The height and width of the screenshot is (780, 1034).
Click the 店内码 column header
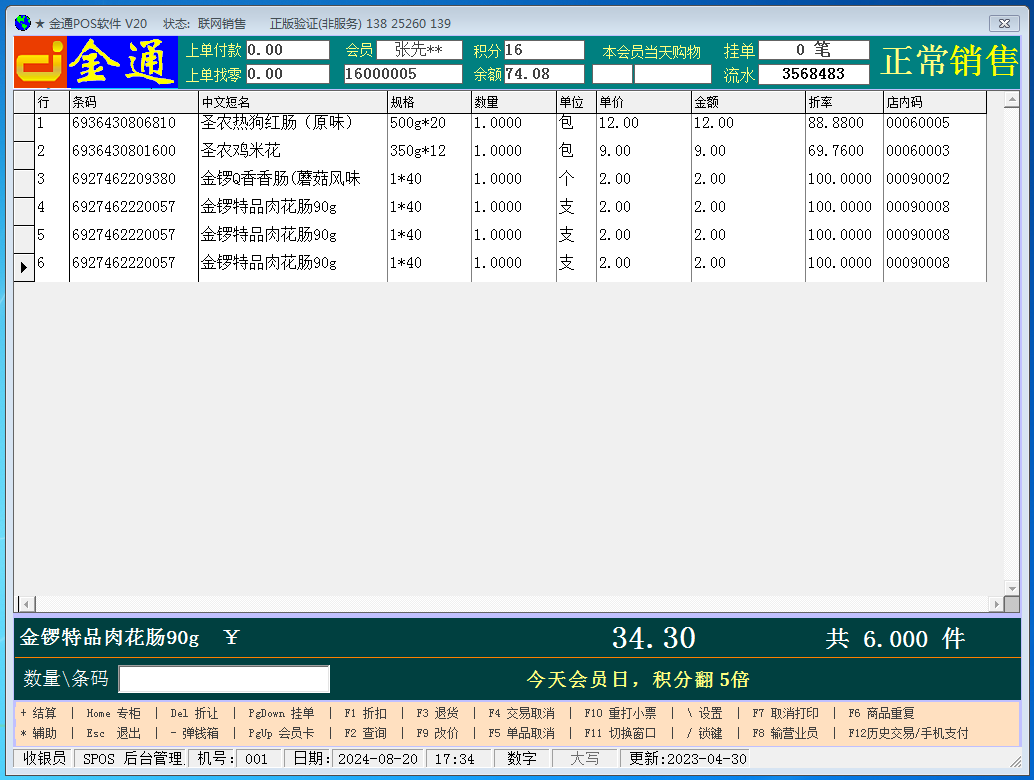pyautogui.click(x=935, y=102)
